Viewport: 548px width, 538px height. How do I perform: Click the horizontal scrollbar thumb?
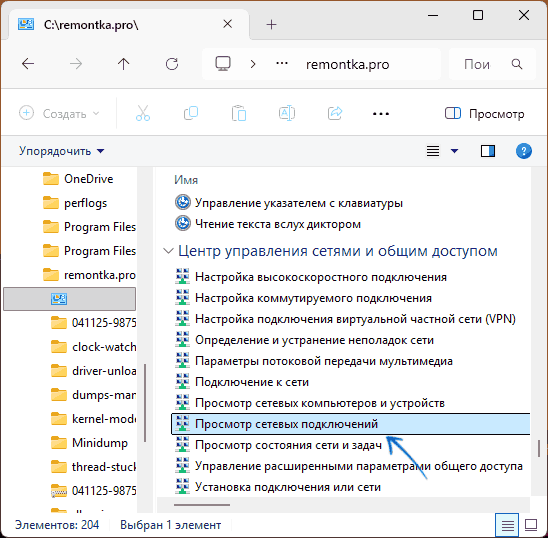[x=202, y=505]
